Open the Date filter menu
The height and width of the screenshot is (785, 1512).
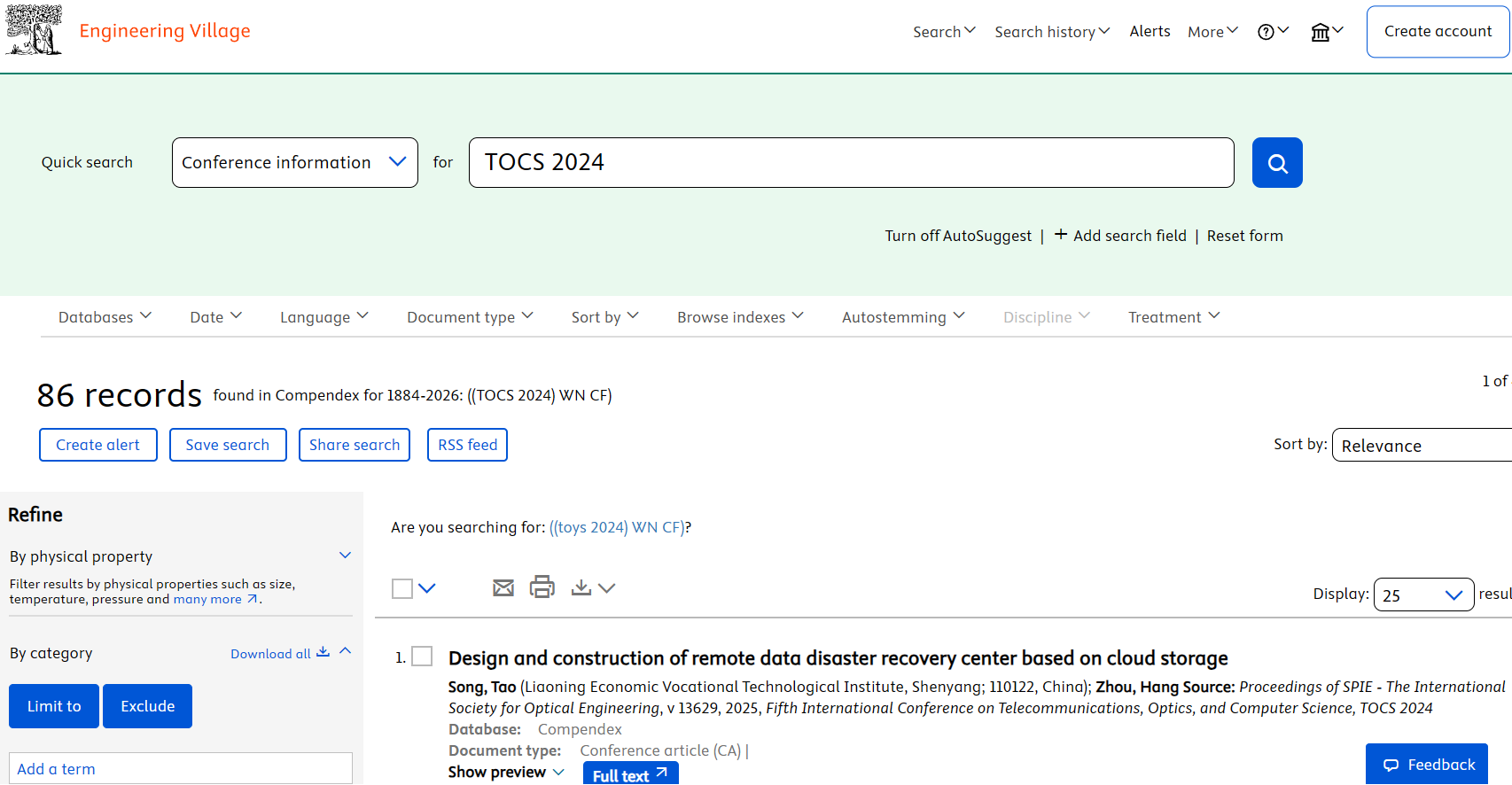tap(216, 317)
